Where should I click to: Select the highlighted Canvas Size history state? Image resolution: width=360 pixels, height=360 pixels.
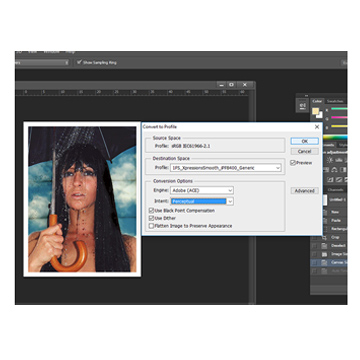(x=329, y=263)
